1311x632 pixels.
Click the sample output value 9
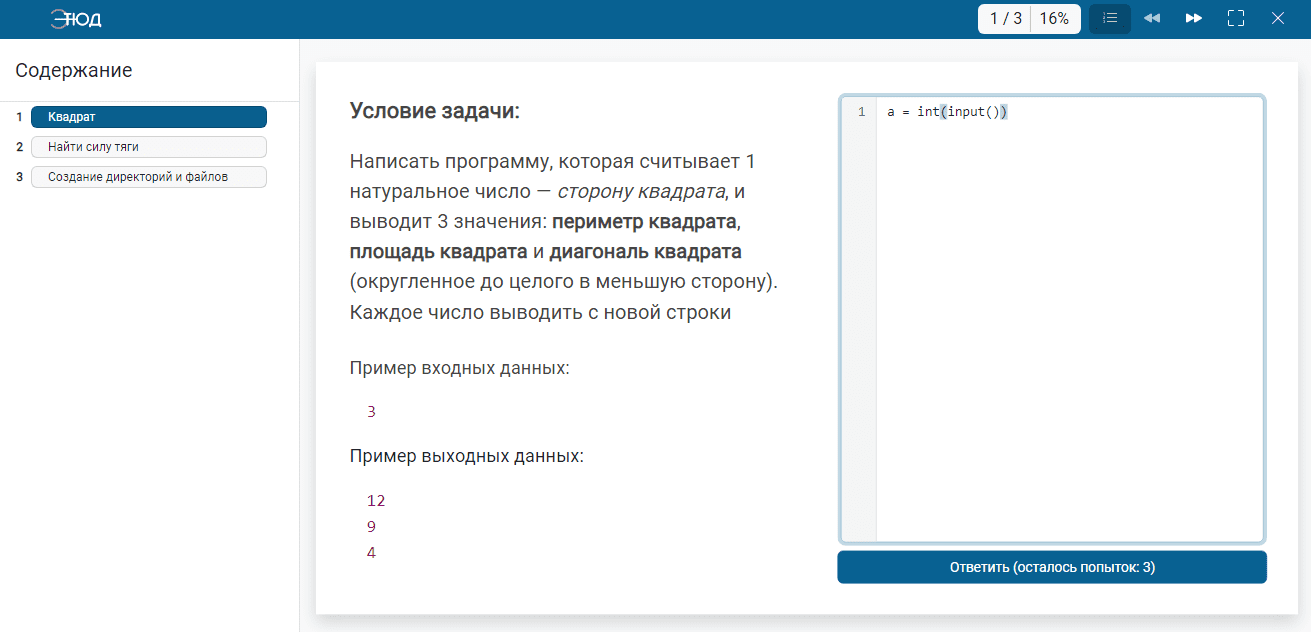click(371, 526)
